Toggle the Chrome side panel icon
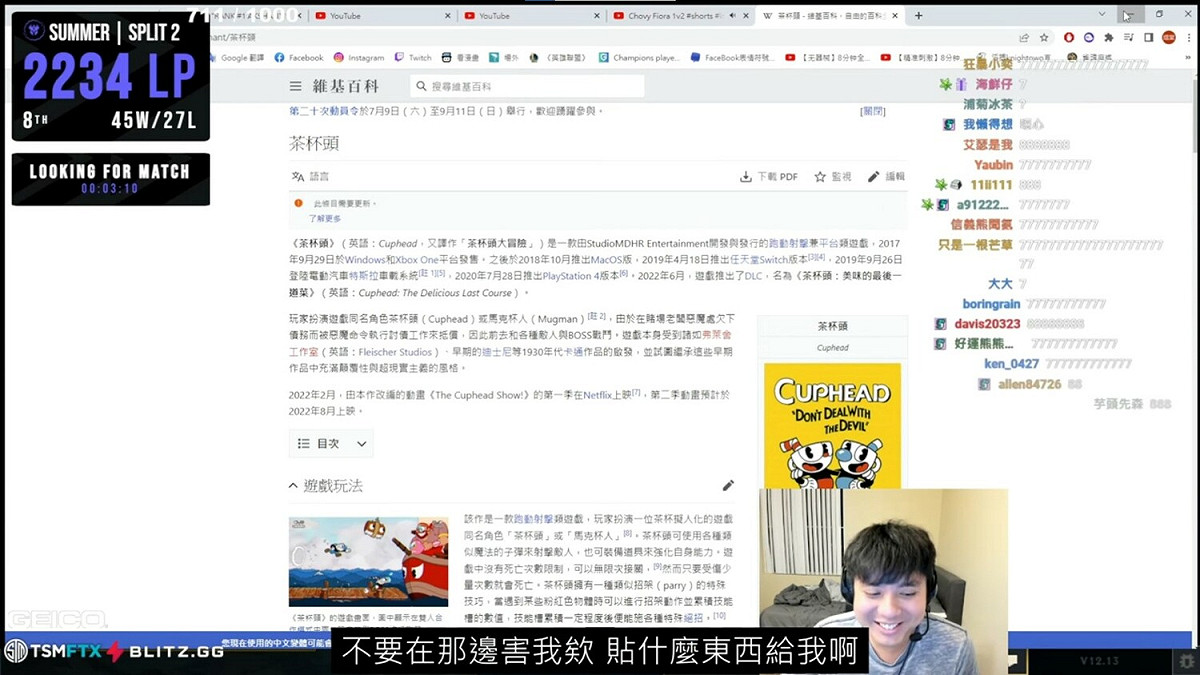 (x=1148, y=37)
